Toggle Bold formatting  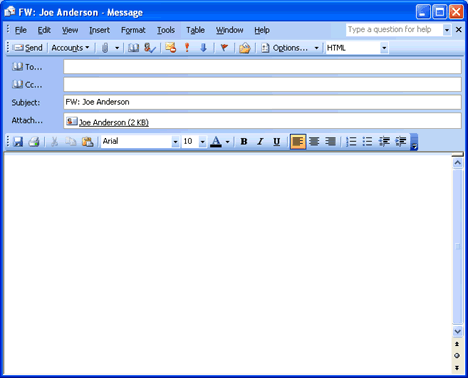[x=244, y=142]
